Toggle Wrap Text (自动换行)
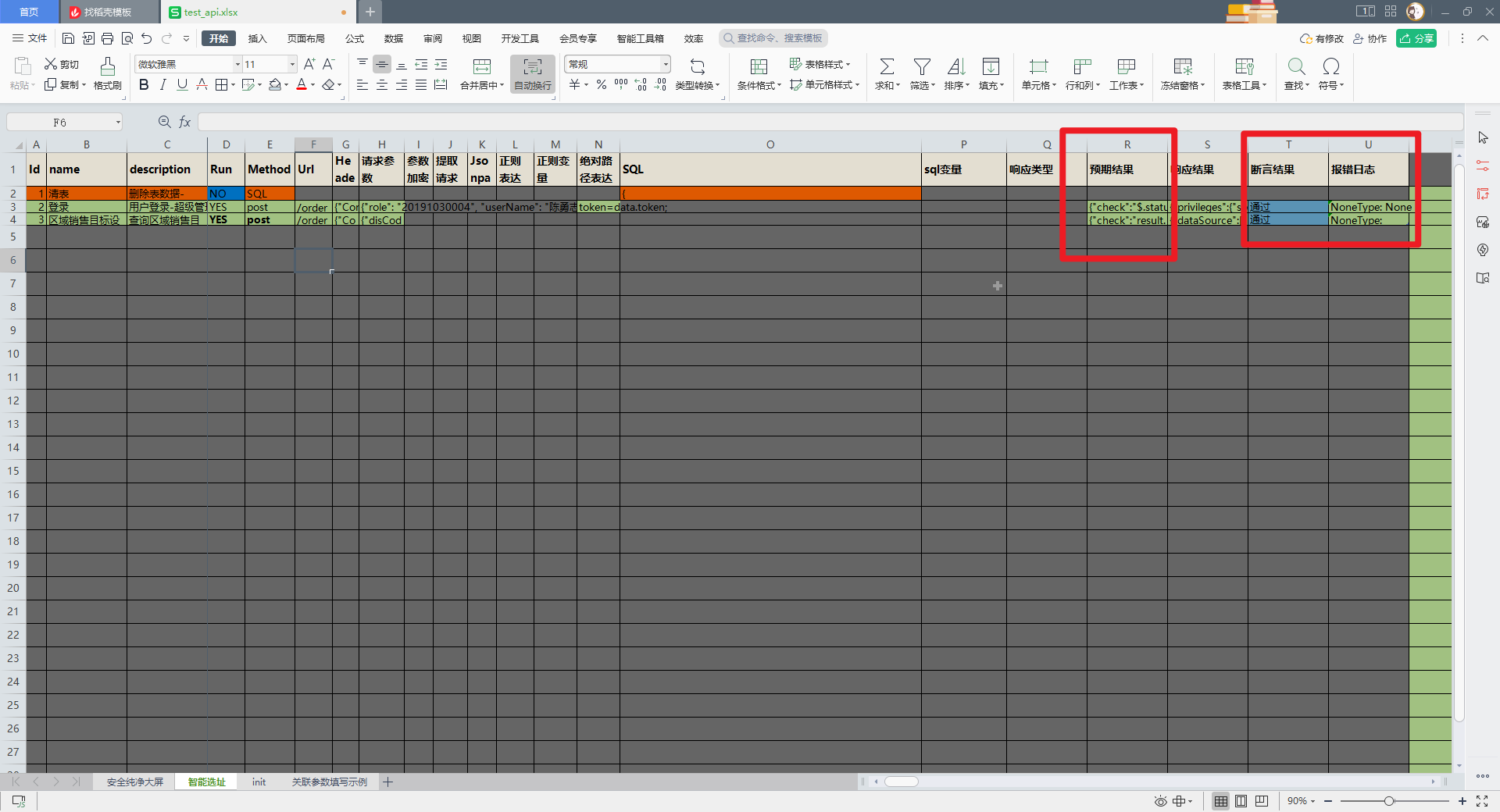 (x=533, y=74)
